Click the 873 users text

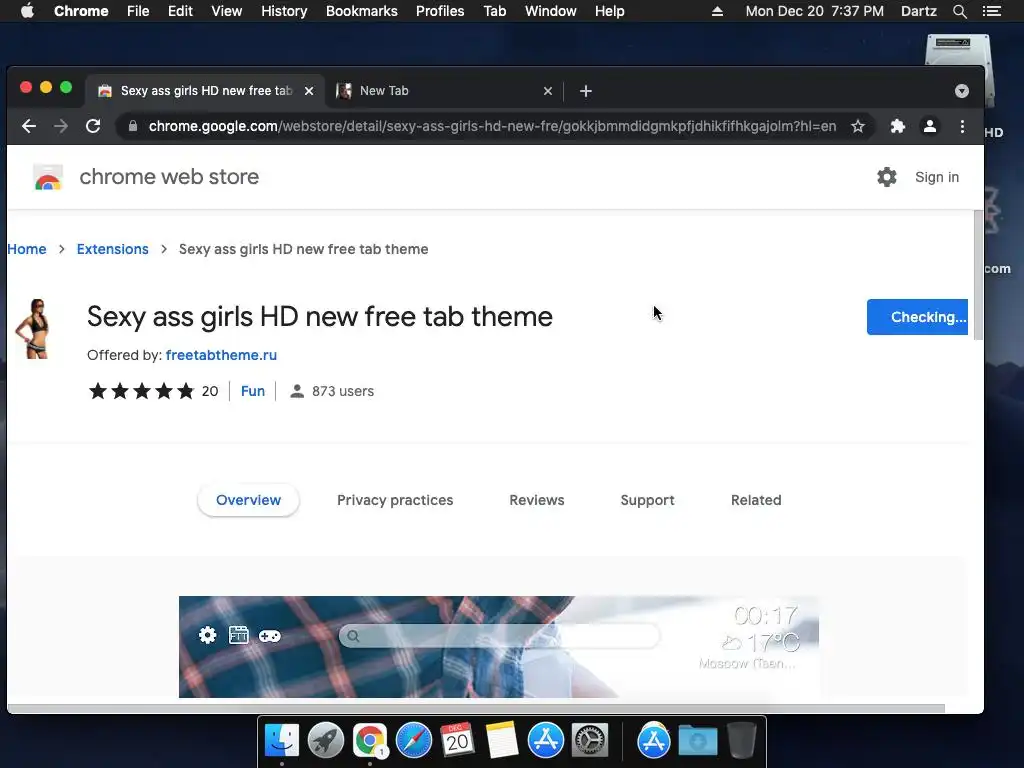(x=343, y=391)
